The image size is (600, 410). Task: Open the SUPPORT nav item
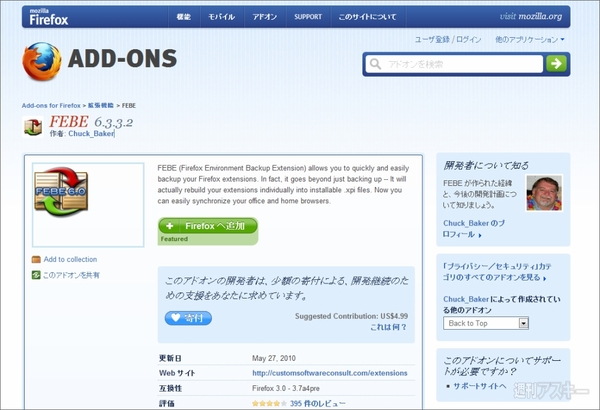[x=308, y=17]
